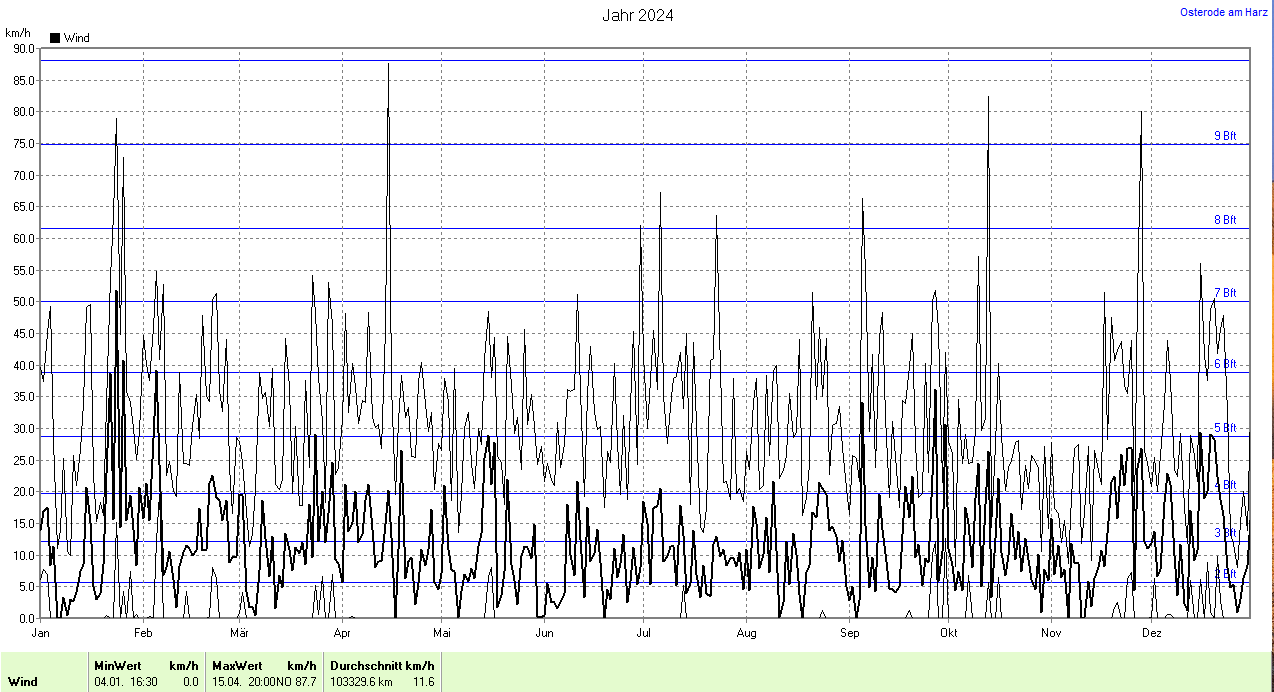Select the Wind row label in statistics bar
Viewport: 1274px width, 692px height.
[x=22, y=682]
